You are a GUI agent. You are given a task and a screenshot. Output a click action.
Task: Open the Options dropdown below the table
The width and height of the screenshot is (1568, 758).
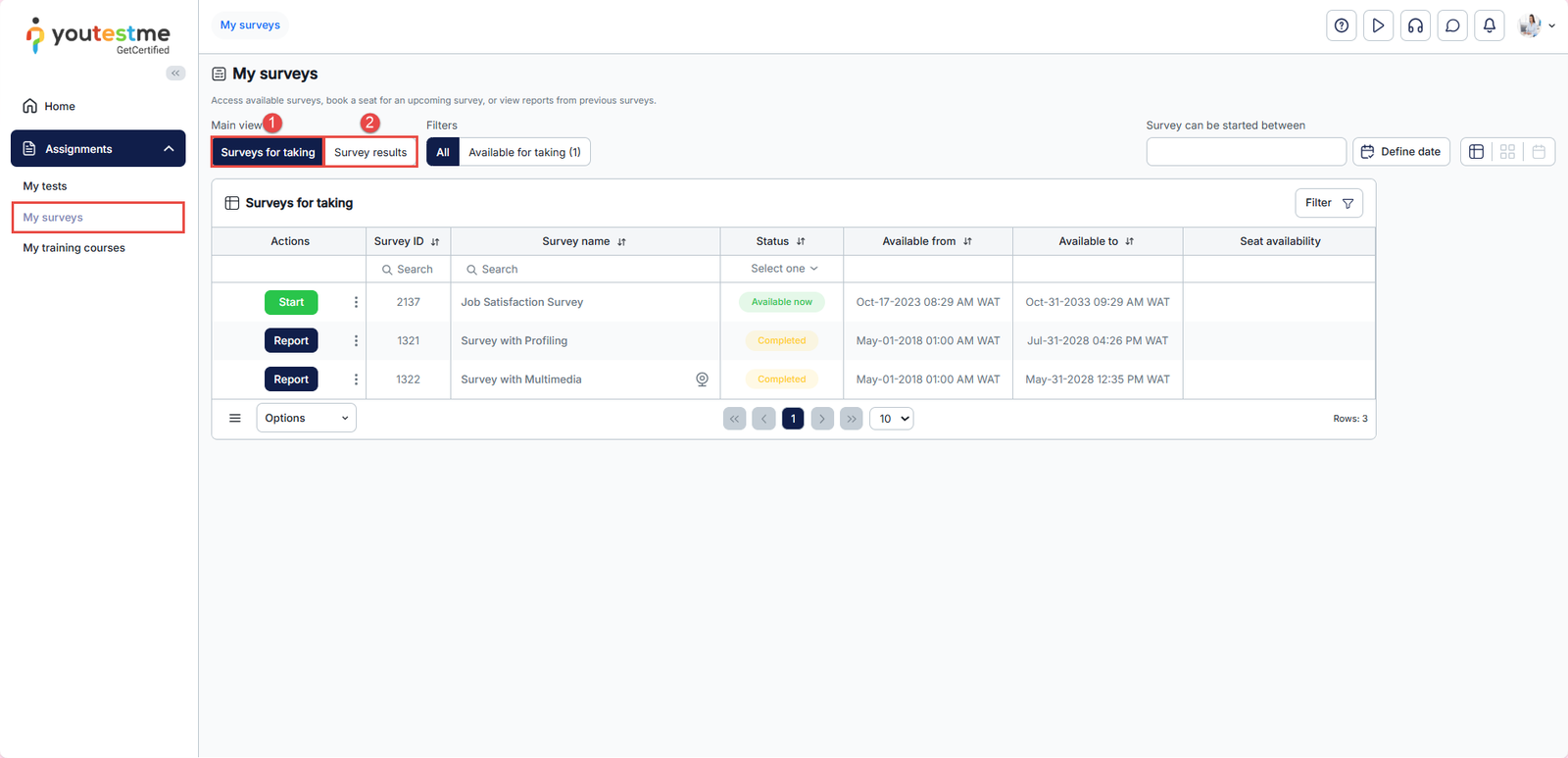click(306, 419)
